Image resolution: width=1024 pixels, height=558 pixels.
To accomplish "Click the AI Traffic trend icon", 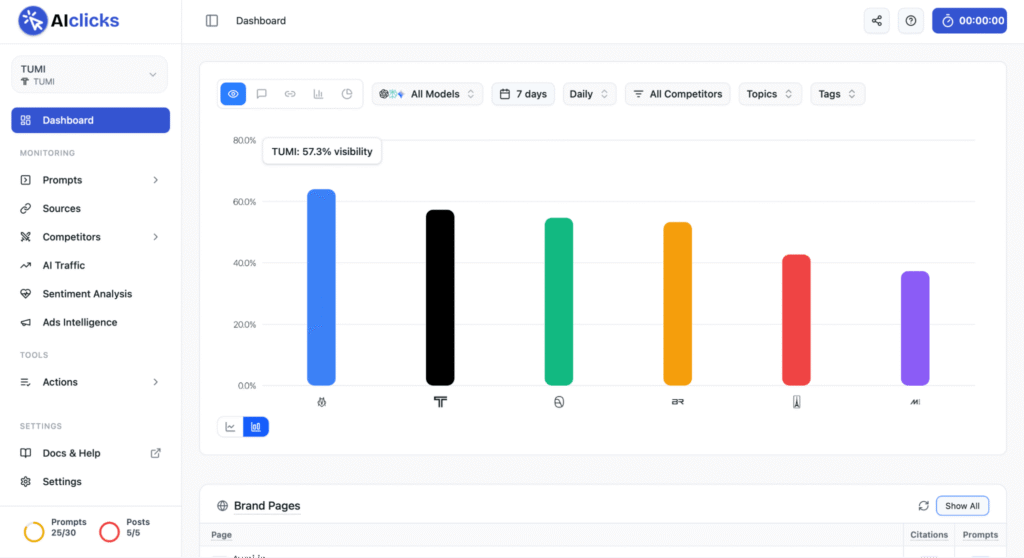I will coord(25,265).
